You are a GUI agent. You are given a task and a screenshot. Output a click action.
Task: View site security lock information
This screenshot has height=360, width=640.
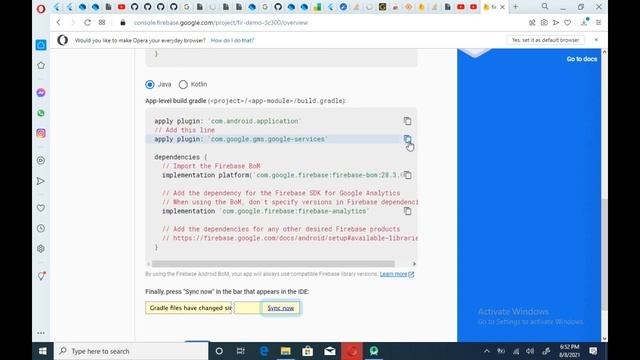(123, 22)
